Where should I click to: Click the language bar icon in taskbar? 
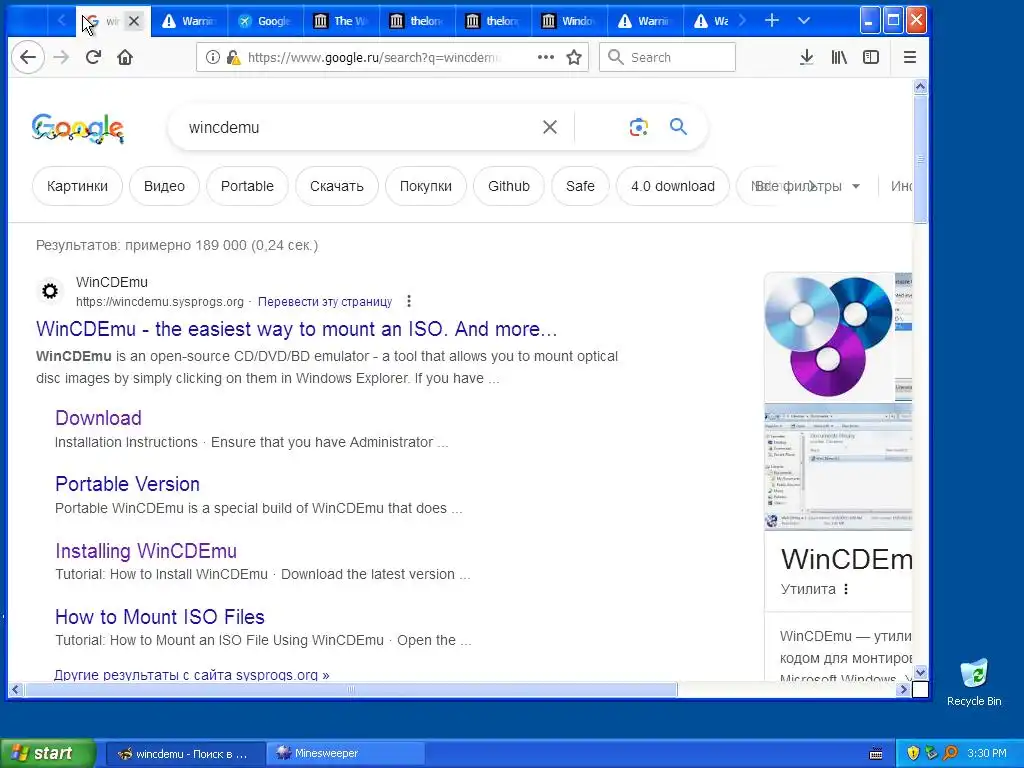pos(876,754)
